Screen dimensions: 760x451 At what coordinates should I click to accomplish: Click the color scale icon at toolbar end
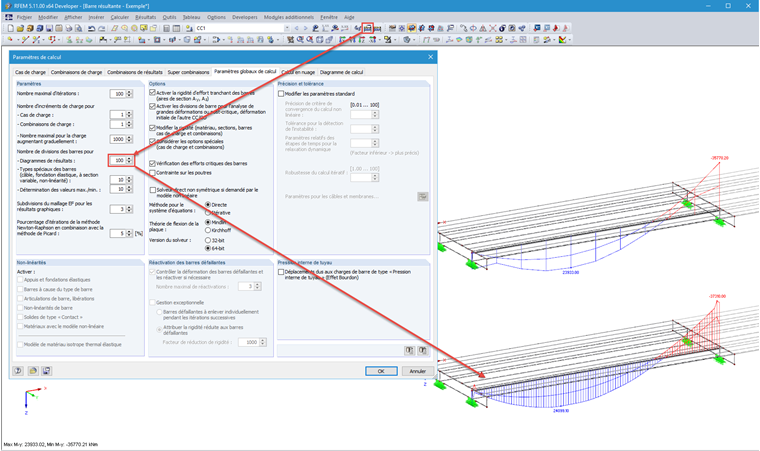[x=562, y=40]
